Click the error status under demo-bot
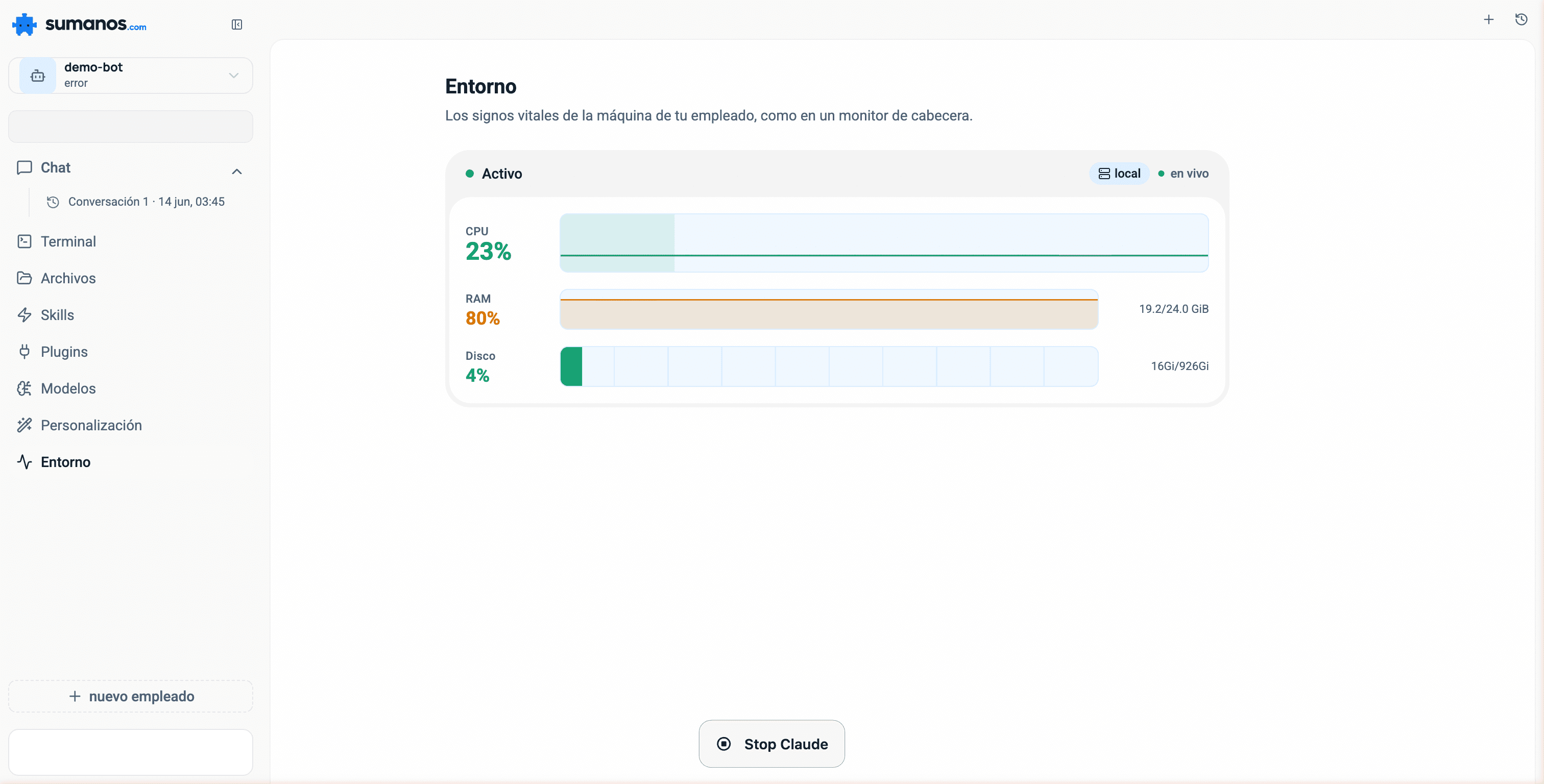 76,83
